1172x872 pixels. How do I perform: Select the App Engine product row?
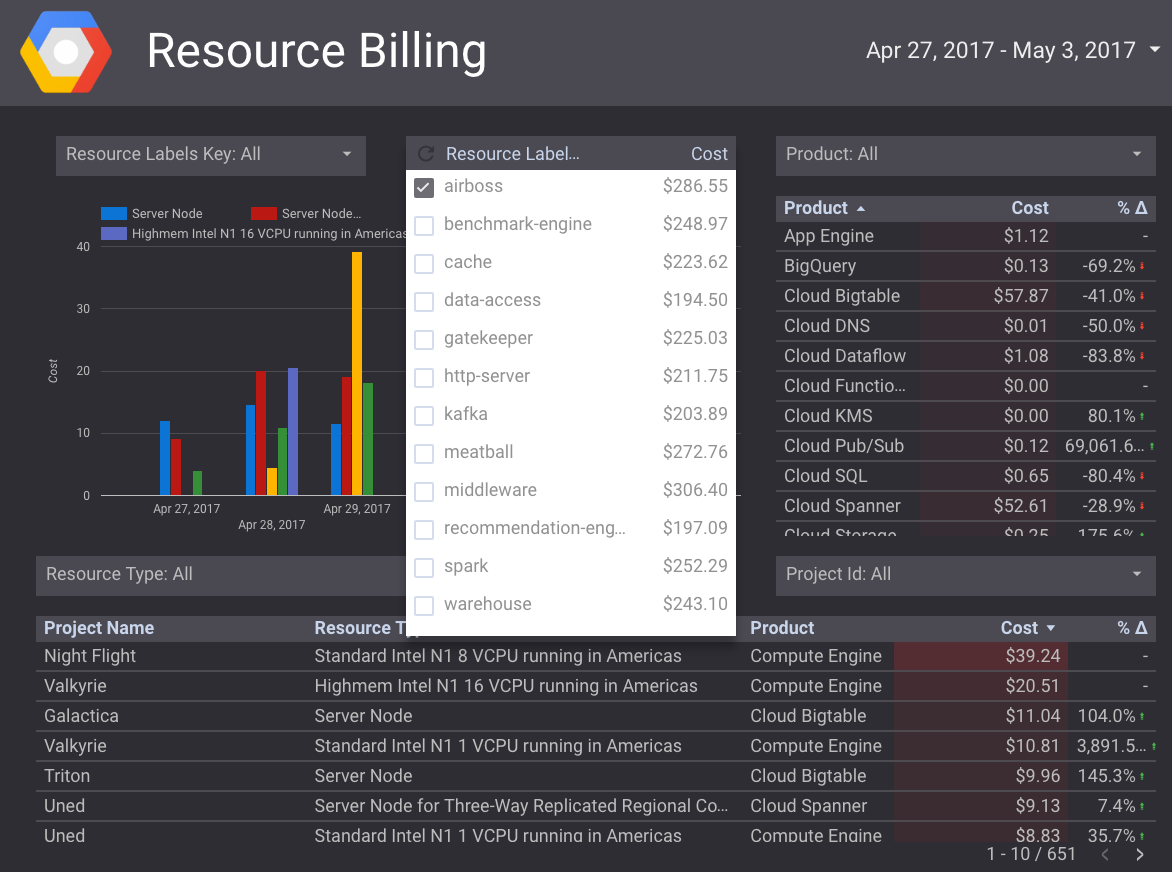click(x=966, y=237)
